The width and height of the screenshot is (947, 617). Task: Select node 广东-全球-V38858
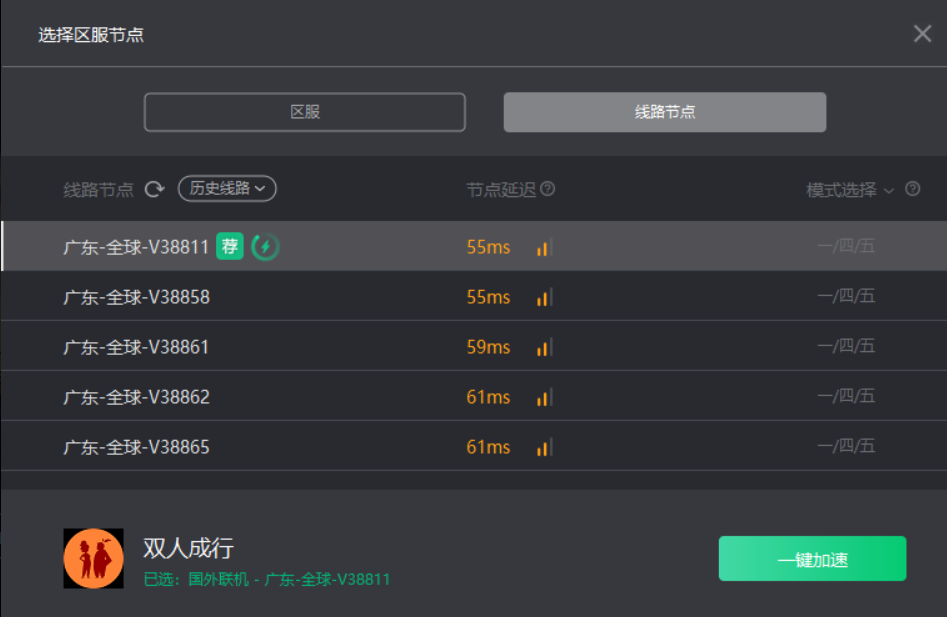pos(474,296)
